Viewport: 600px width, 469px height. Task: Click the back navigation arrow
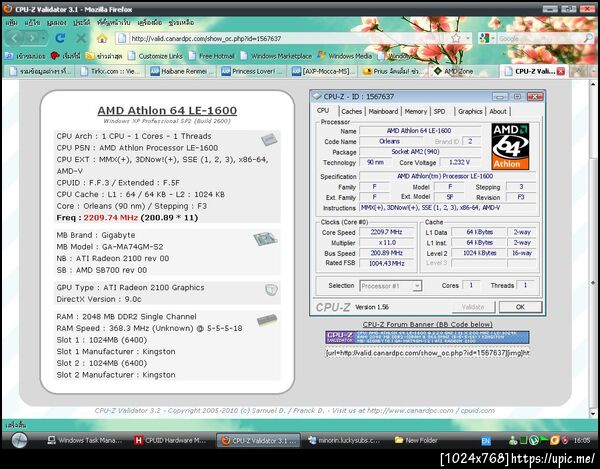[15, 38]
